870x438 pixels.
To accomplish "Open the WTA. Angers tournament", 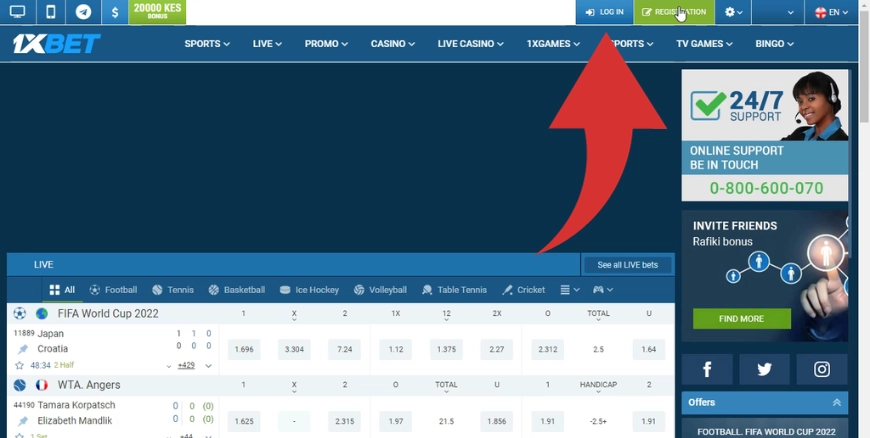I will coord(89,385).
